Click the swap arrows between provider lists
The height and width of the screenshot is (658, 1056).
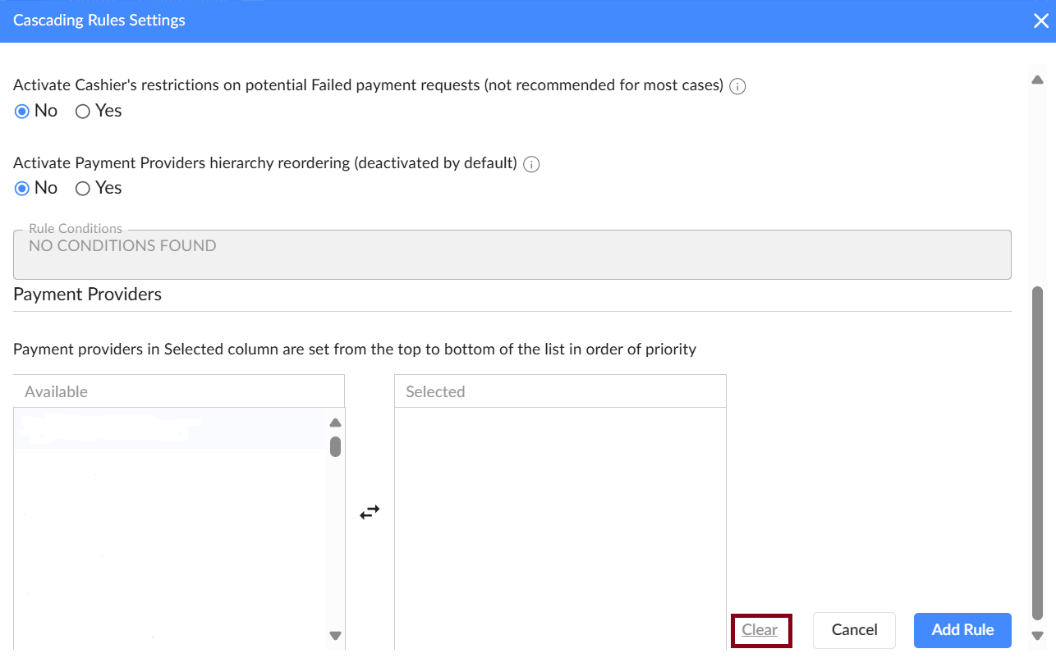coord(370,512)
